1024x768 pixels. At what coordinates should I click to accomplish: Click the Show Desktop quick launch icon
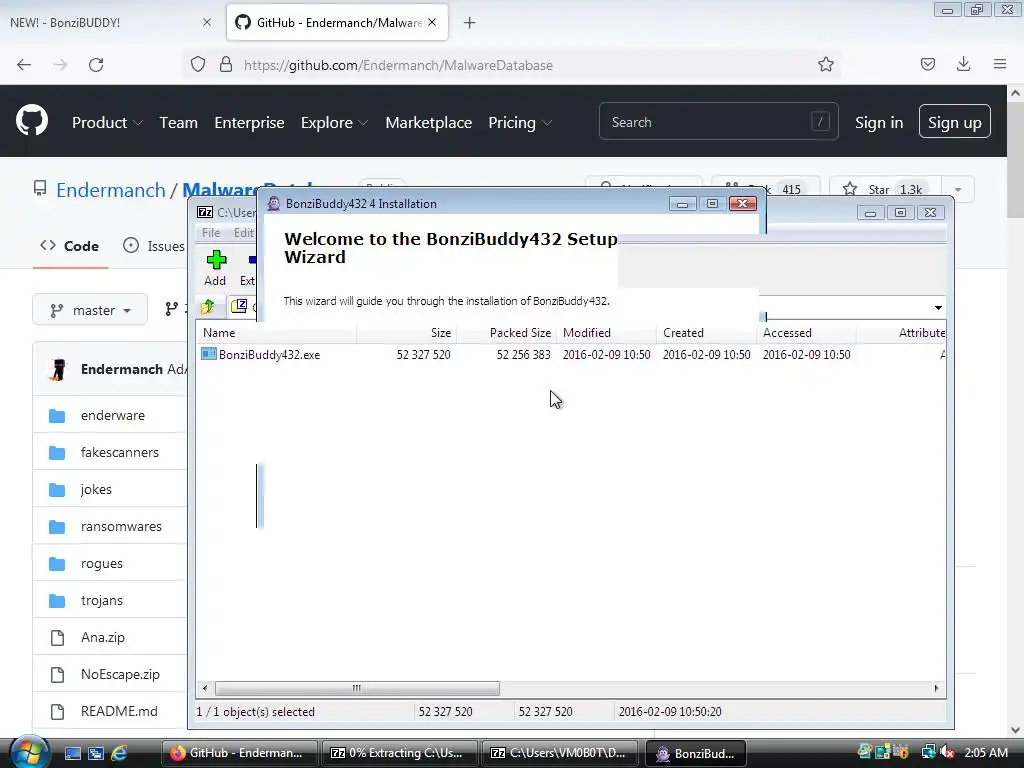tap(73, 753)
